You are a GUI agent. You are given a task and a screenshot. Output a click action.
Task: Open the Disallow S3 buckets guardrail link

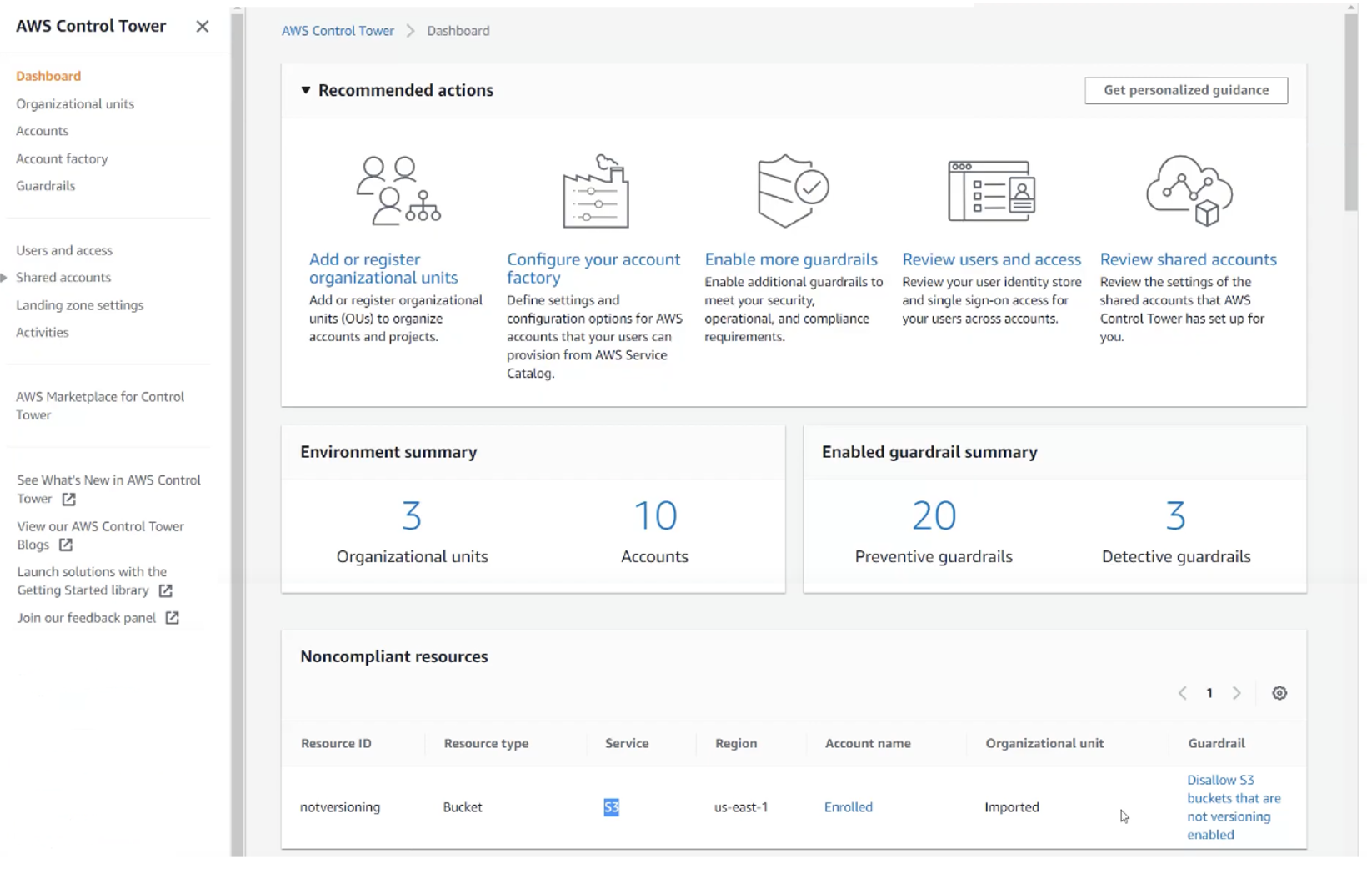coord(1233,807)
